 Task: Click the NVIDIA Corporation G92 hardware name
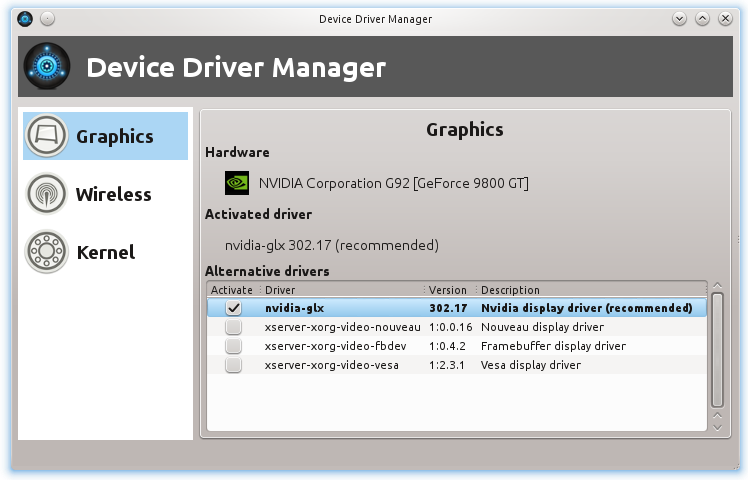(x=394, y=183)
